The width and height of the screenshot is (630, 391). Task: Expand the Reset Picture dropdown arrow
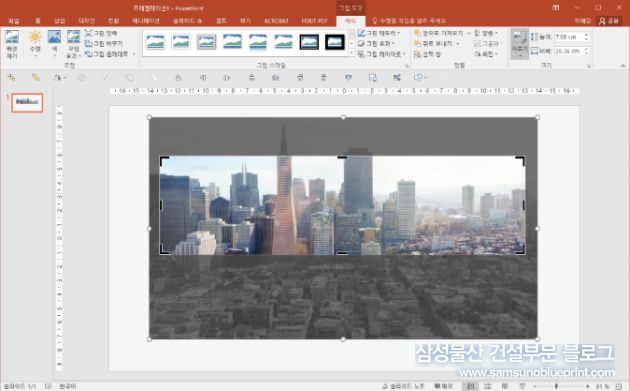[x=134, y=54]
